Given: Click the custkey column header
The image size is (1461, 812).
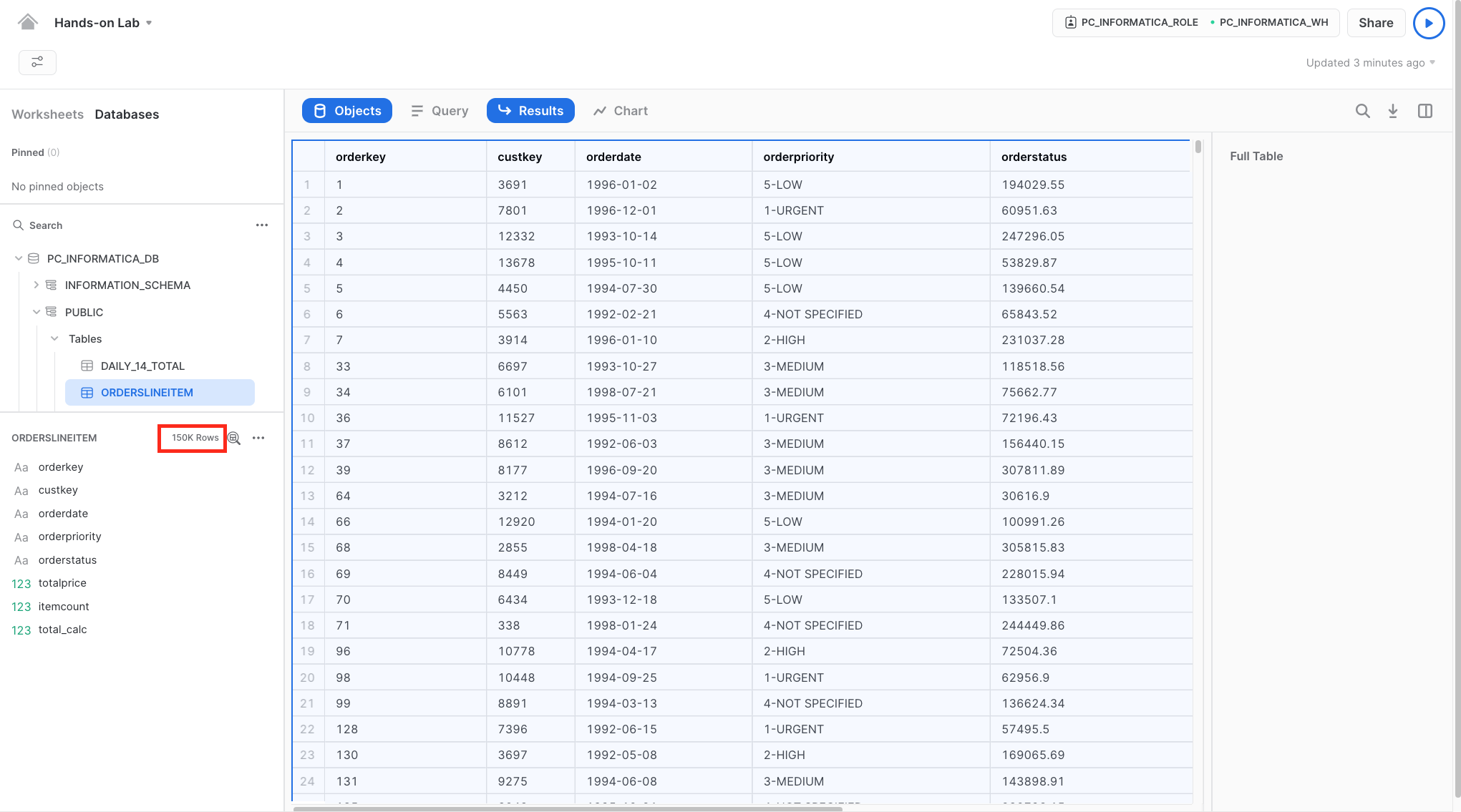Looking at the screenshot, I should coord(530,157).
